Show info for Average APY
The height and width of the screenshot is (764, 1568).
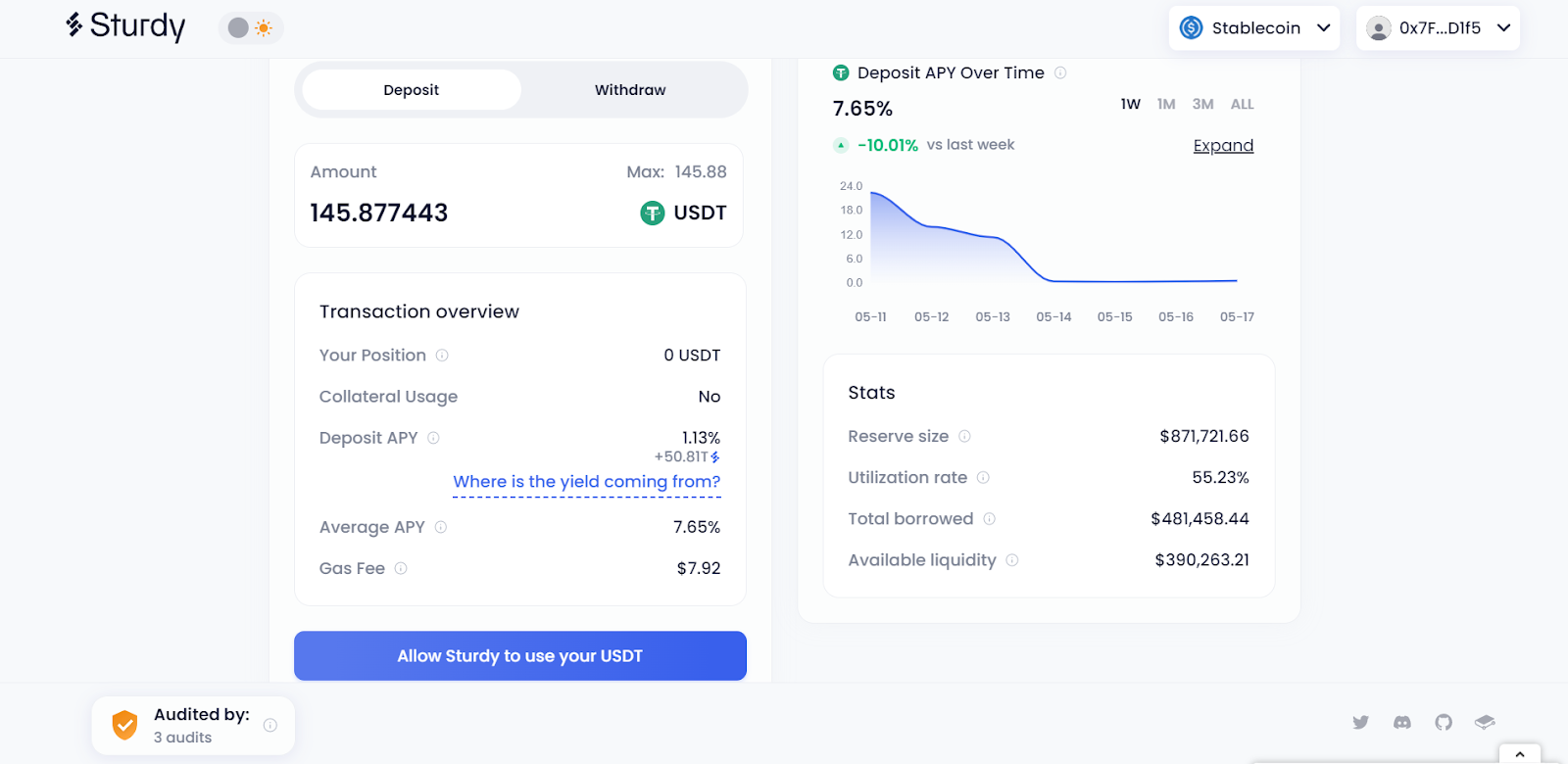(441, 527)
